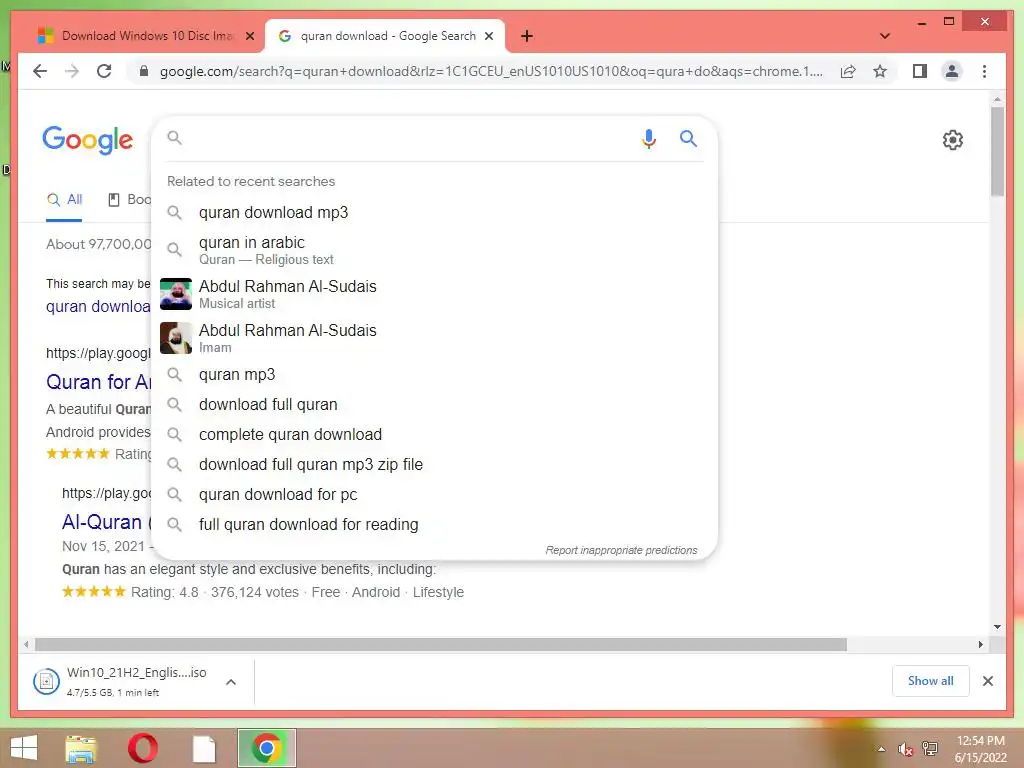The image size is (1024, 768).
Task: Open the Chrome profile avatar
Action: click(x=952, y=71)
